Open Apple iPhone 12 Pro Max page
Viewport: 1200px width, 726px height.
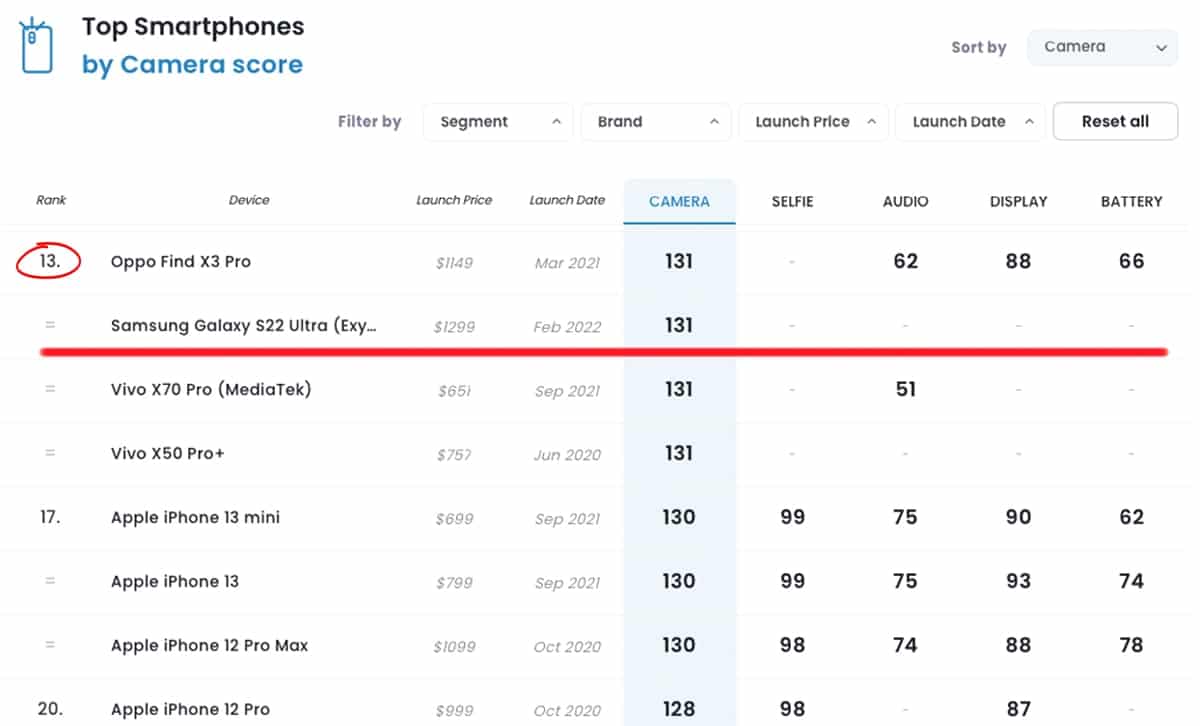[x=209, y=646]
